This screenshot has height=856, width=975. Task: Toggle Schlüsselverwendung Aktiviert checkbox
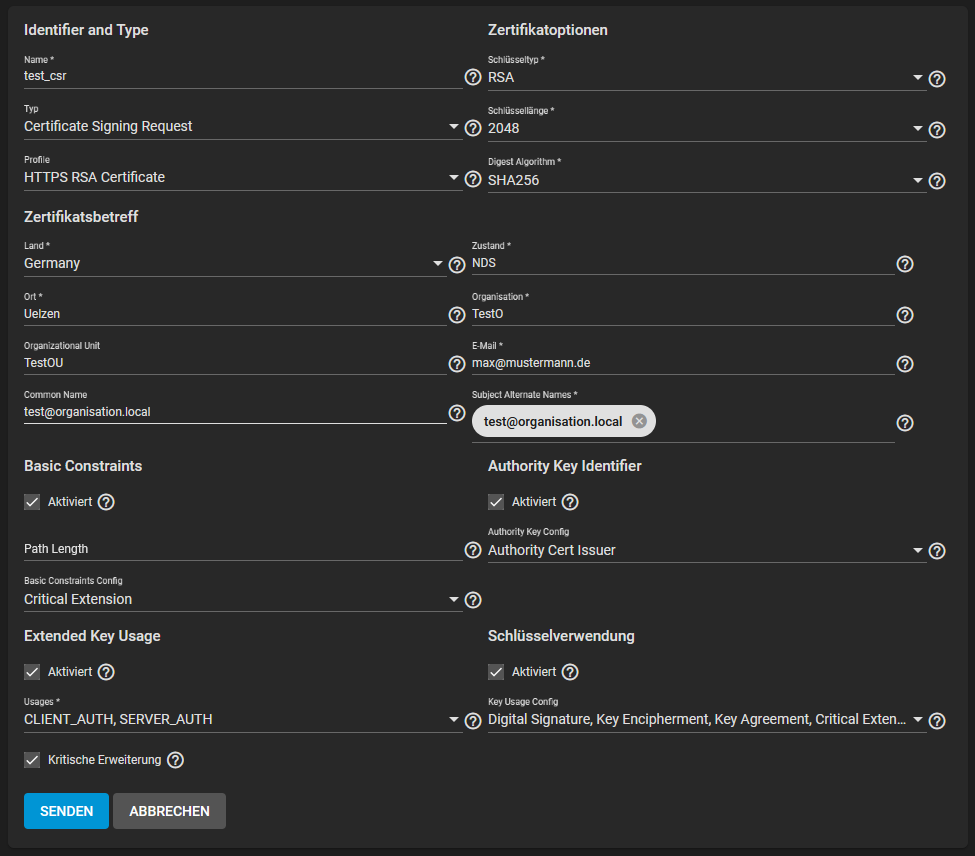tap(496, 672)
